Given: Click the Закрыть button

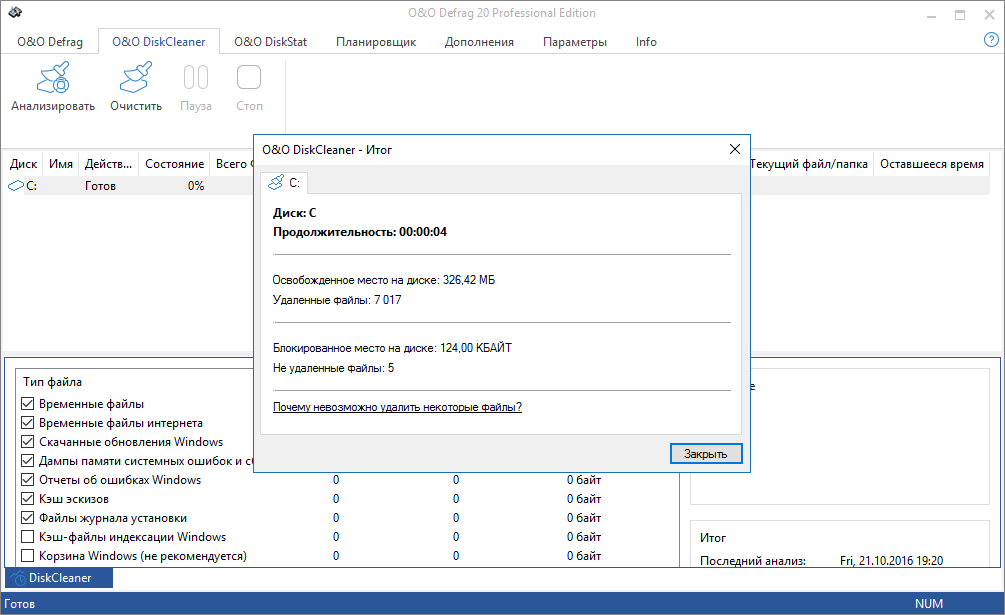Looking at the screenshot, I should click(x=706, y=454).
